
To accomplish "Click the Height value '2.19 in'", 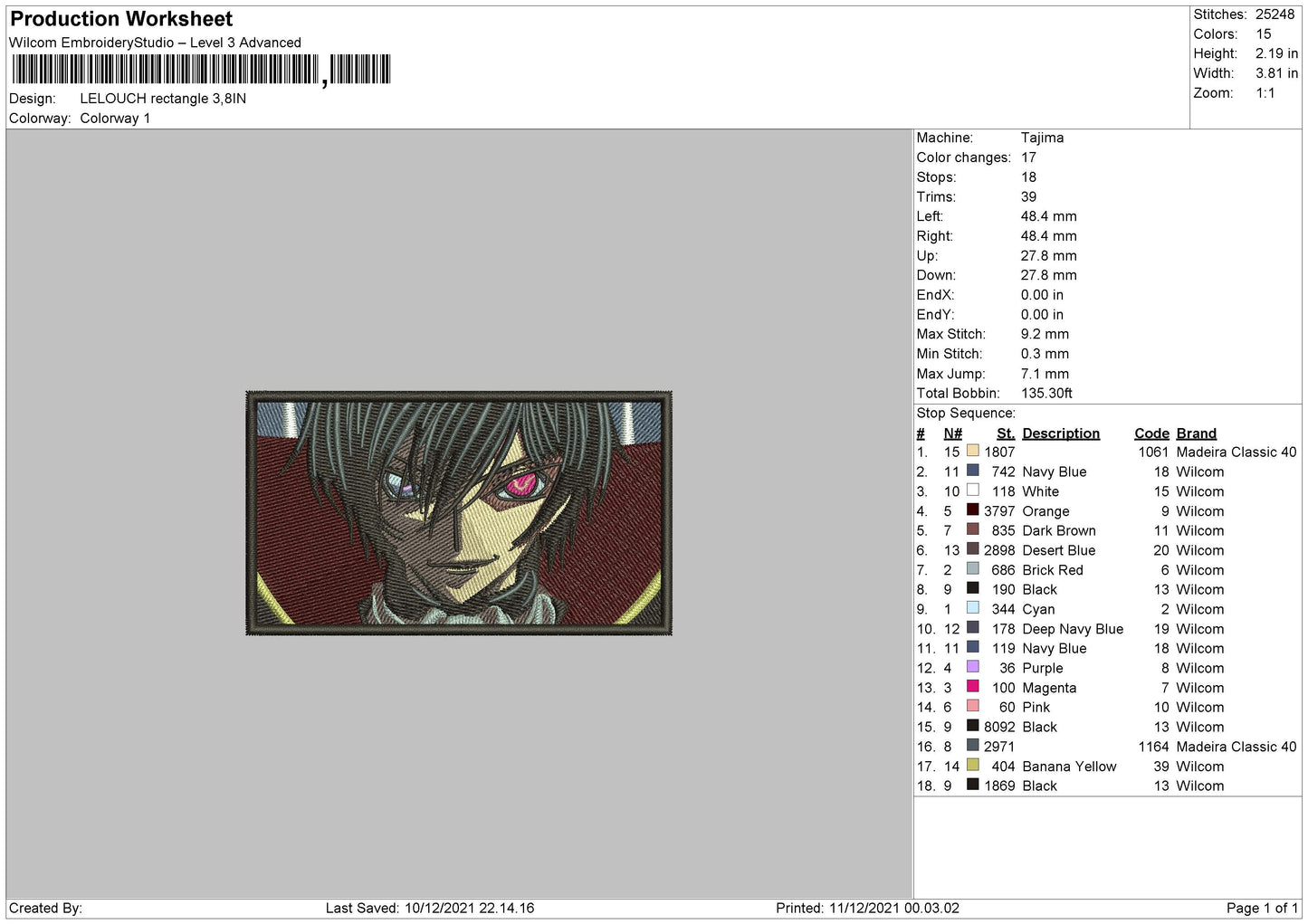I will coord(1276,53).
